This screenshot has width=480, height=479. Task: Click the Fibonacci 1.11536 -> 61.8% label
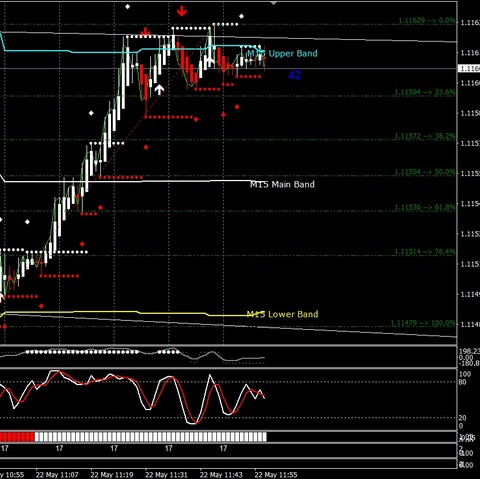pyautogui.click(x=425, y=208)
